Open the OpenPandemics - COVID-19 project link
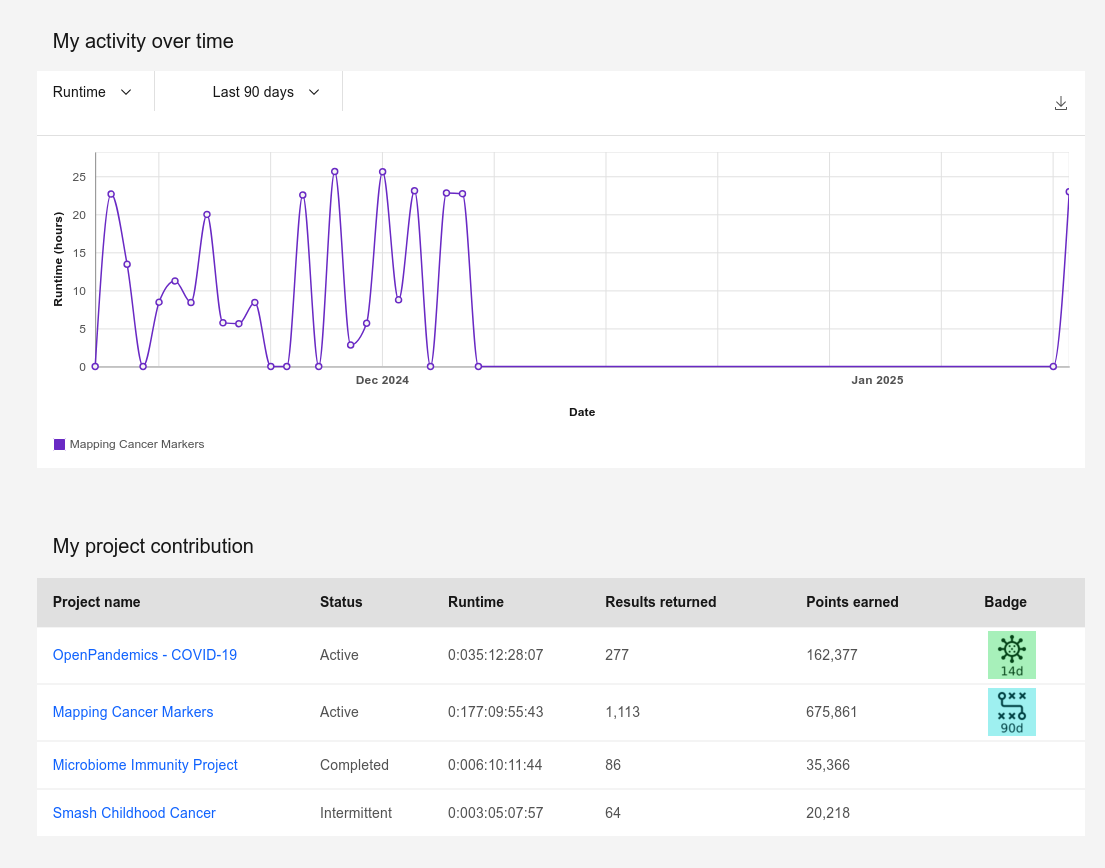 [145, 655]
